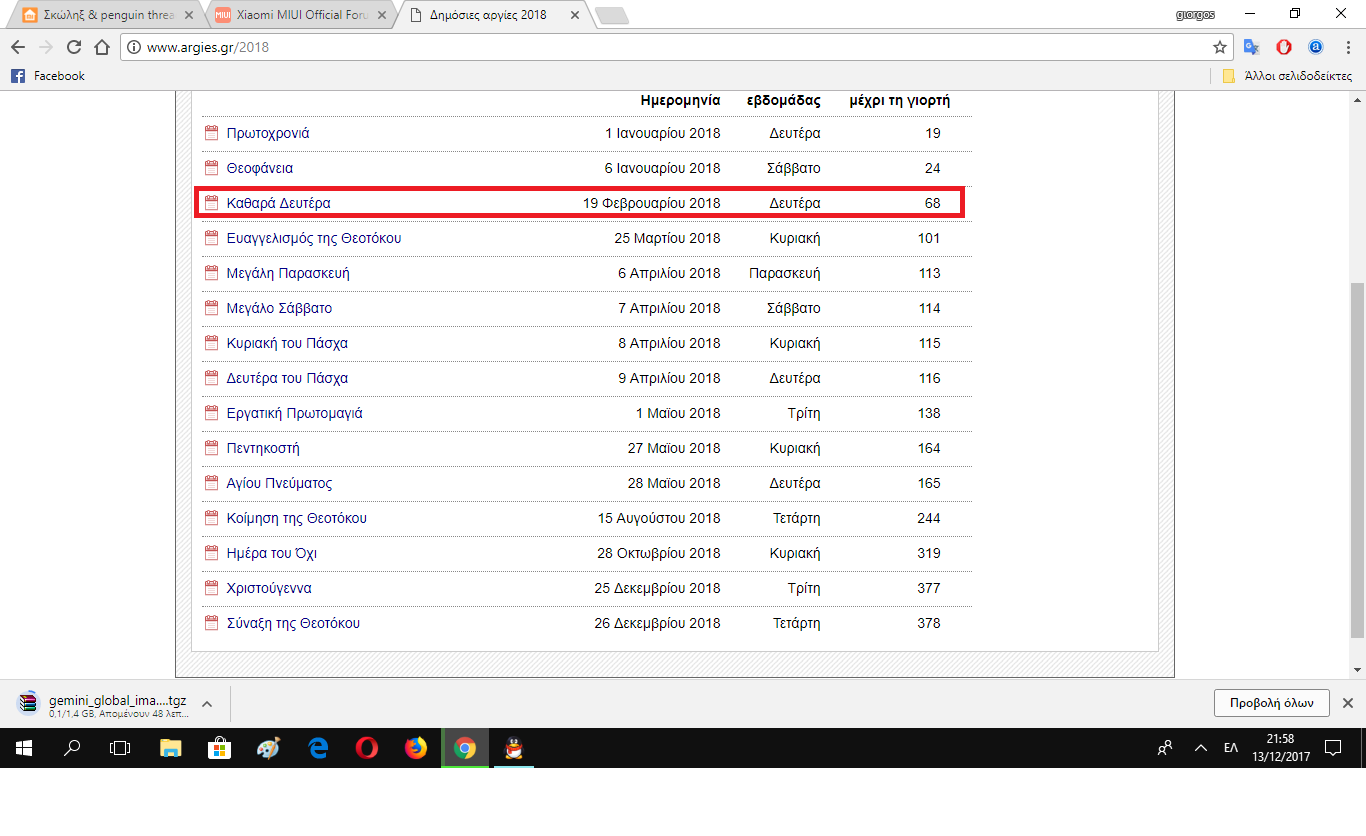Click the Google Translate extension icon

pyautogui.click(x=1251, y=47)
